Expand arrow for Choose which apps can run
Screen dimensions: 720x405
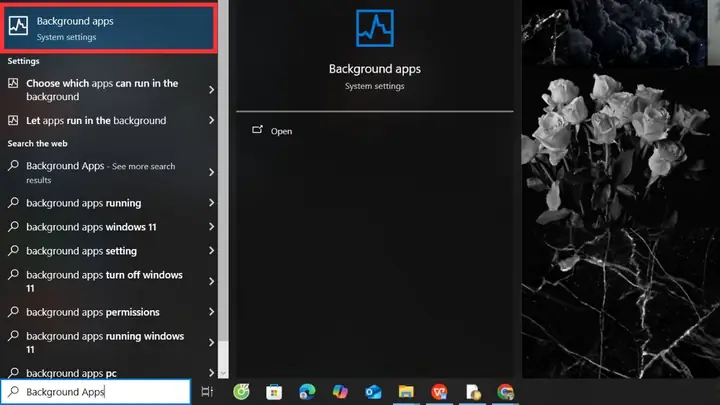click(211, 90)
